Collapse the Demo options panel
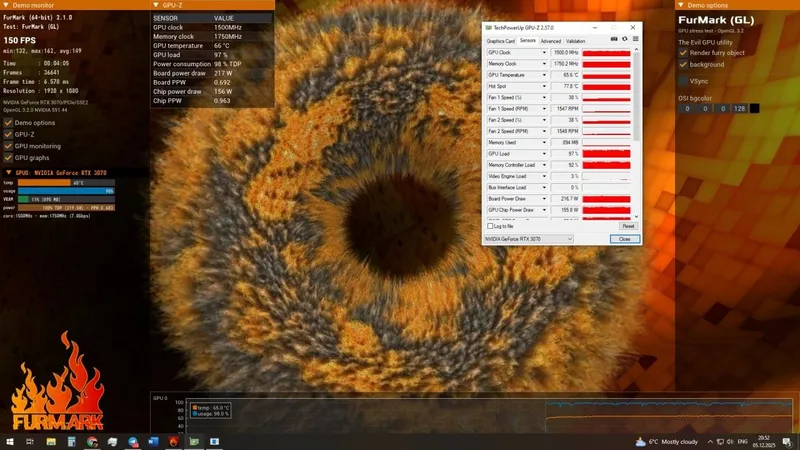The height and width of the screenshot is (450, 800). [681, 5]
